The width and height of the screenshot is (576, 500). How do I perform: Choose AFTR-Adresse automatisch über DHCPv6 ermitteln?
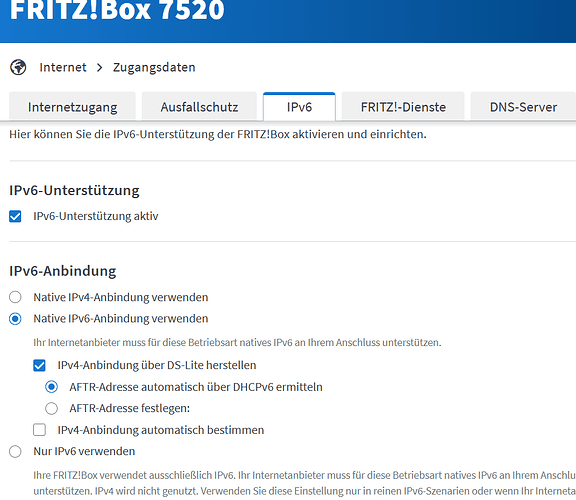coord(51,387)
